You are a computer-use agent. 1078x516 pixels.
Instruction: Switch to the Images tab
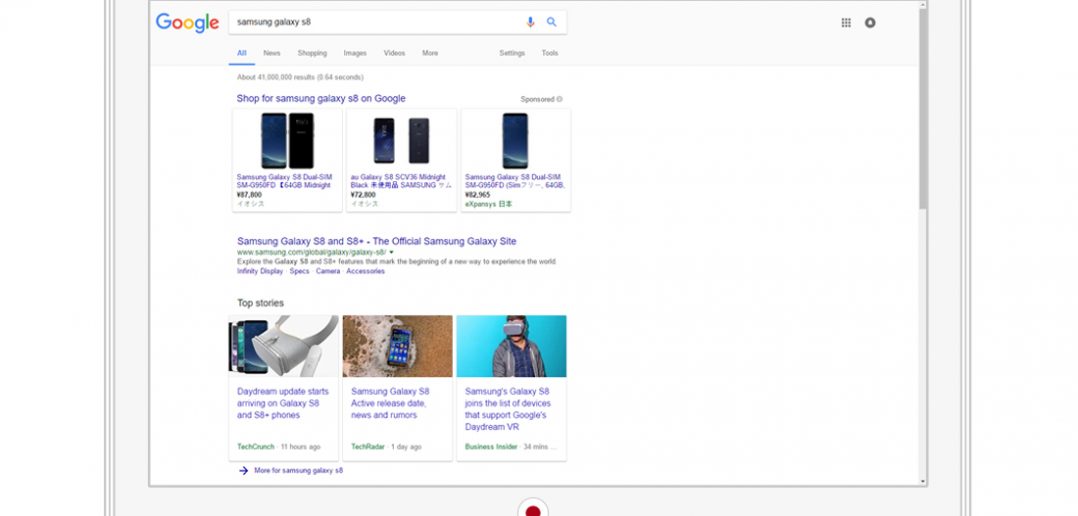[355, 53]
